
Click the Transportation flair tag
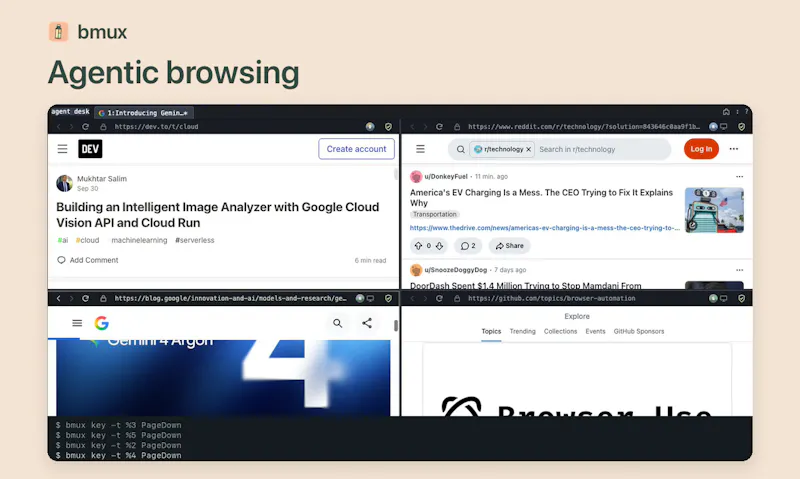pos(434,214)
